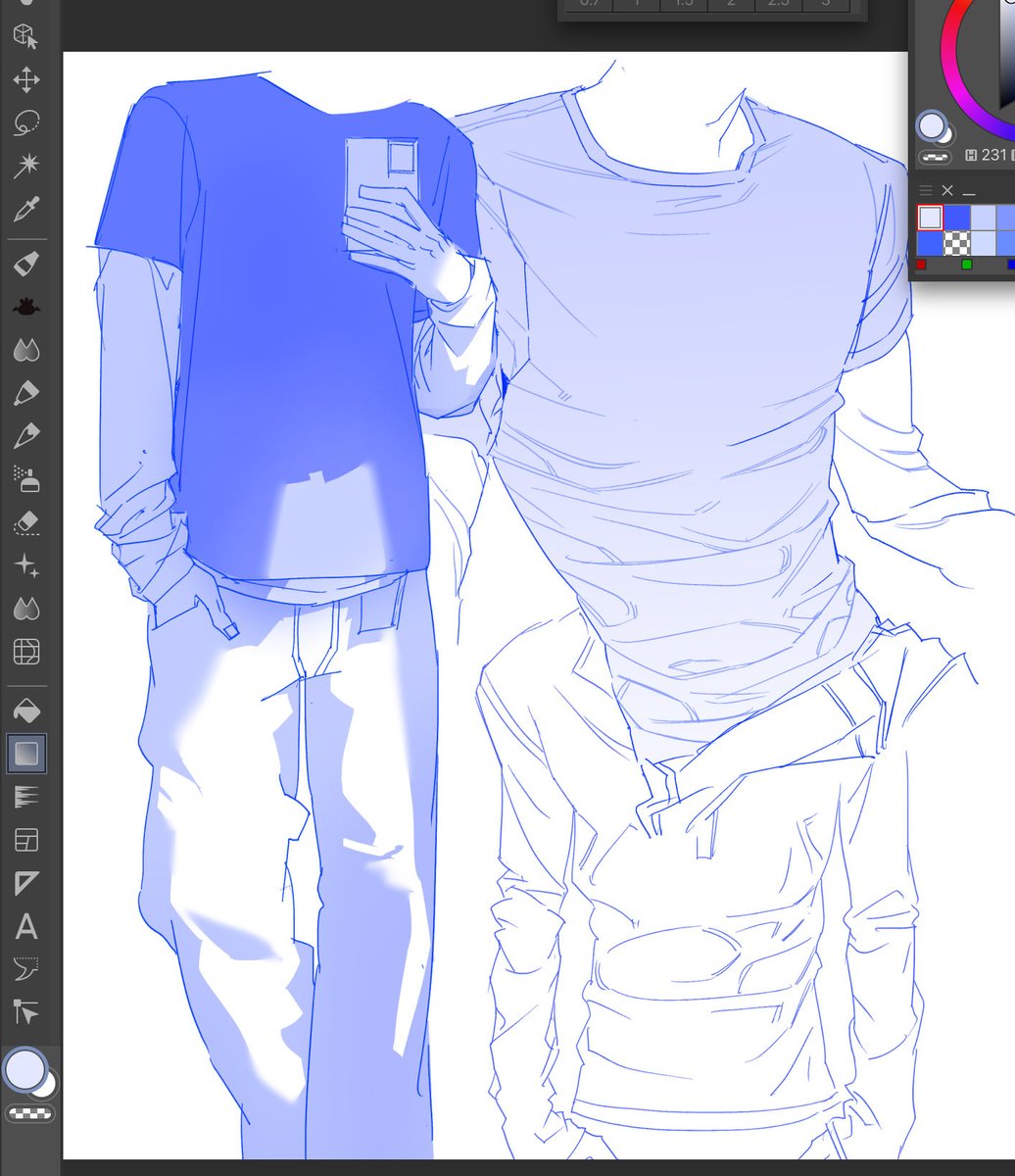Pick the main drawing color in toolbar

(25, 1069)
